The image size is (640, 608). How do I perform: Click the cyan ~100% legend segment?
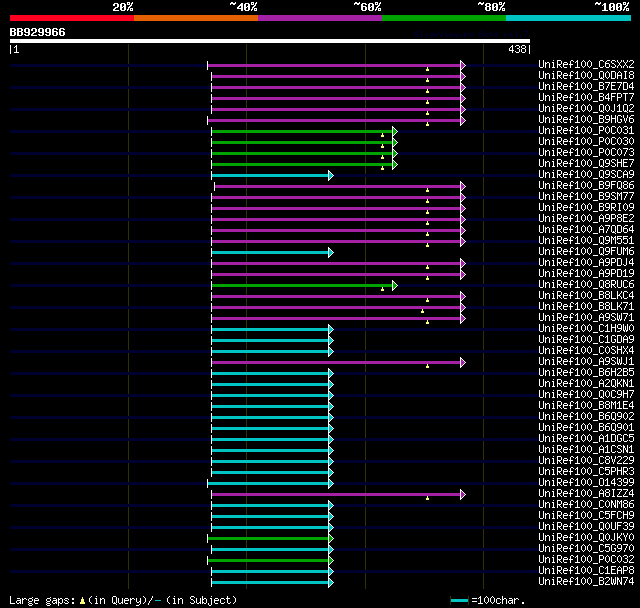click(x=569, y=18)
